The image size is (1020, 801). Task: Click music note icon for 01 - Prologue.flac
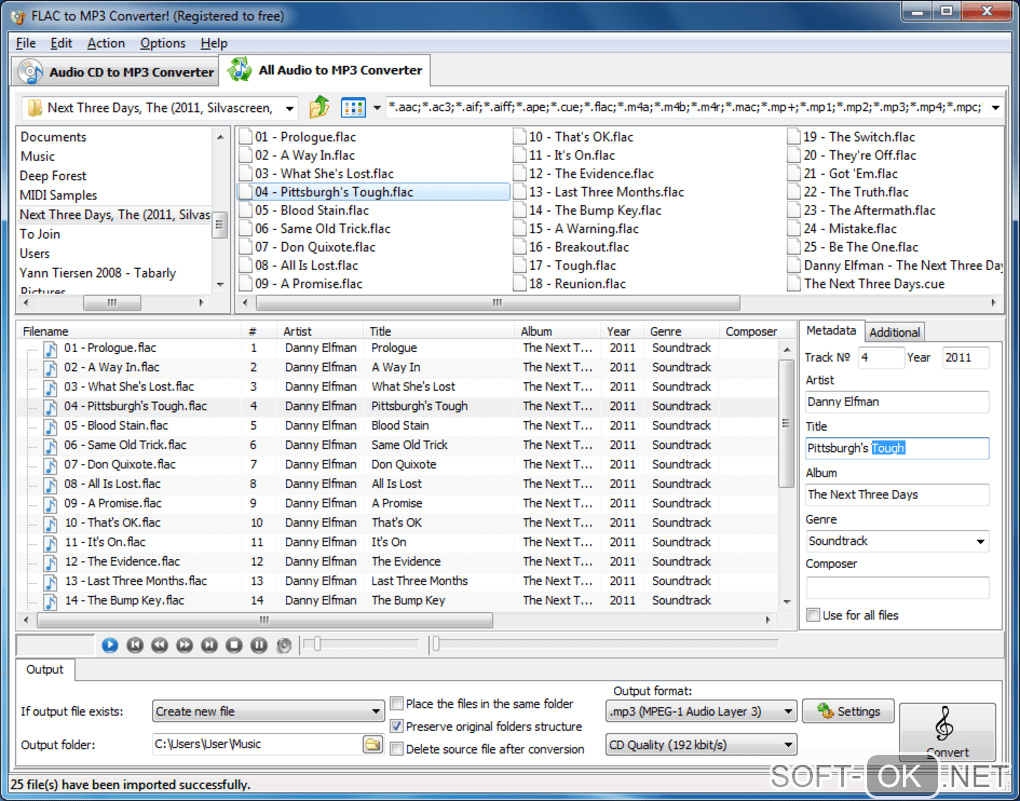50,349
